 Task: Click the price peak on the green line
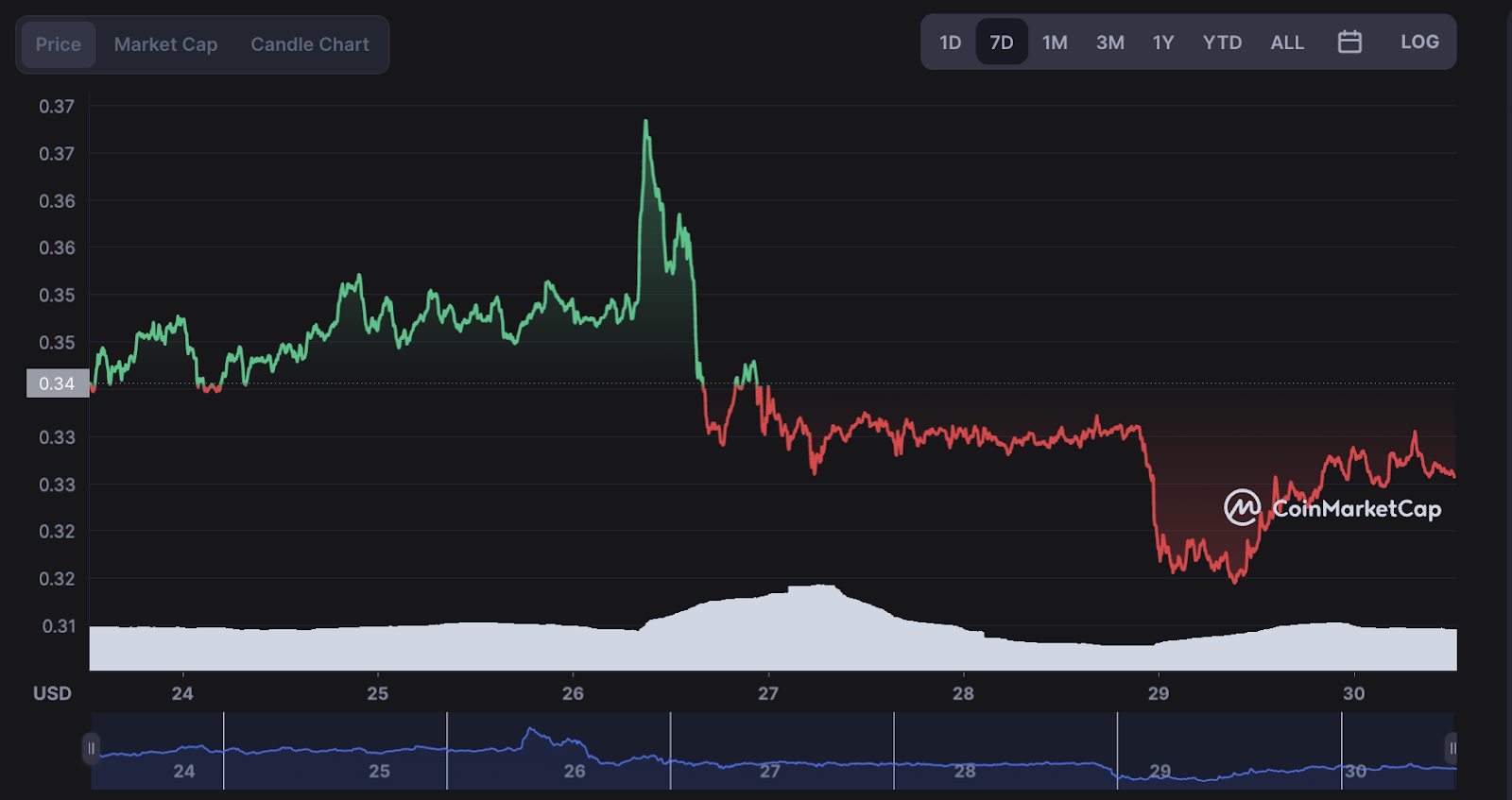click(x=646, y=122)
